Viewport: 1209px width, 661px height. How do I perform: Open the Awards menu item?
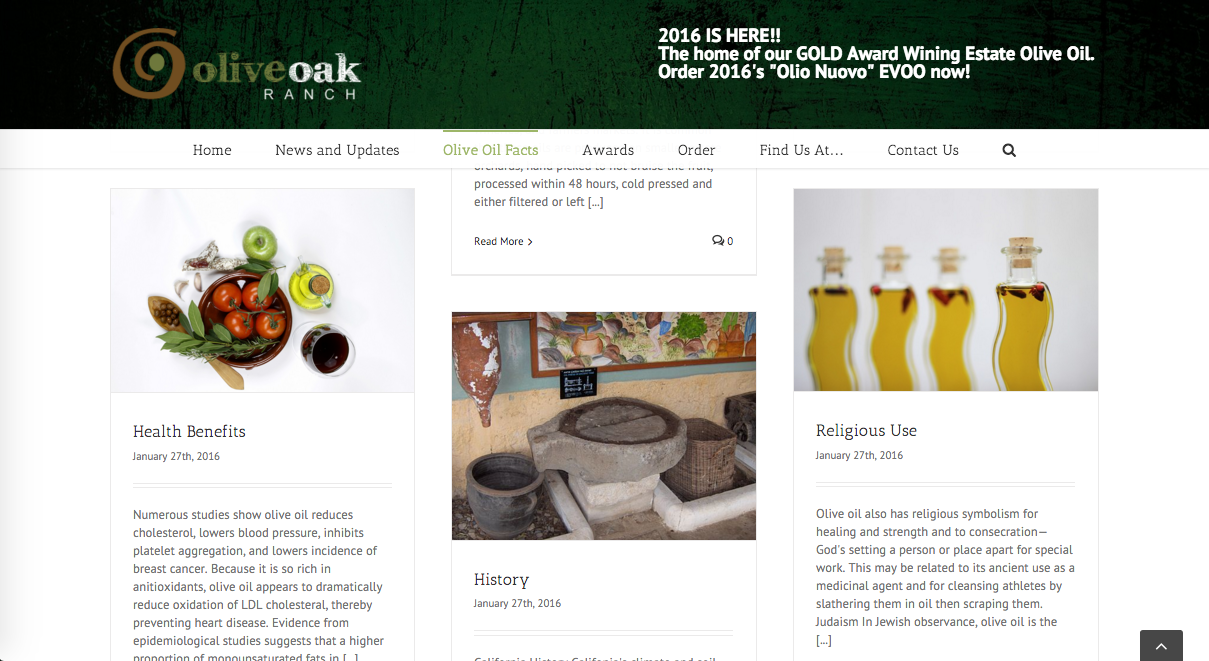pos(608,150)
